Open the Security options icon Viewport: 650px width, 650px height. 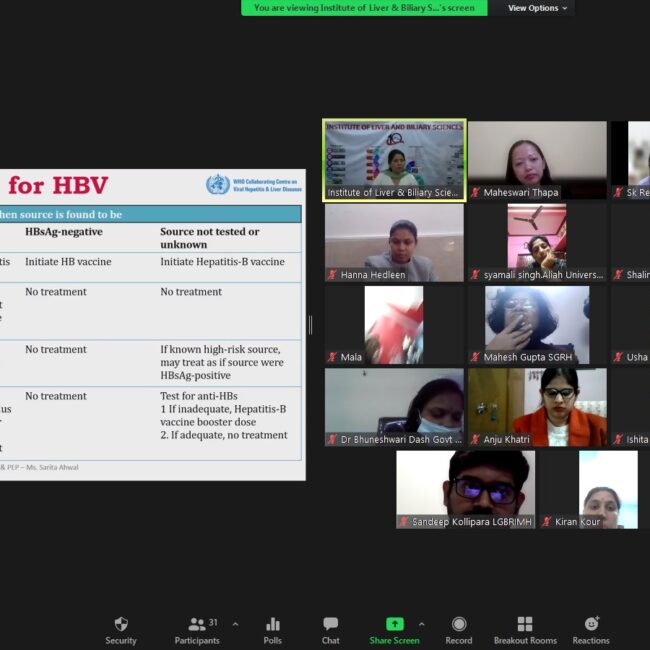click(x=121, y=625)
